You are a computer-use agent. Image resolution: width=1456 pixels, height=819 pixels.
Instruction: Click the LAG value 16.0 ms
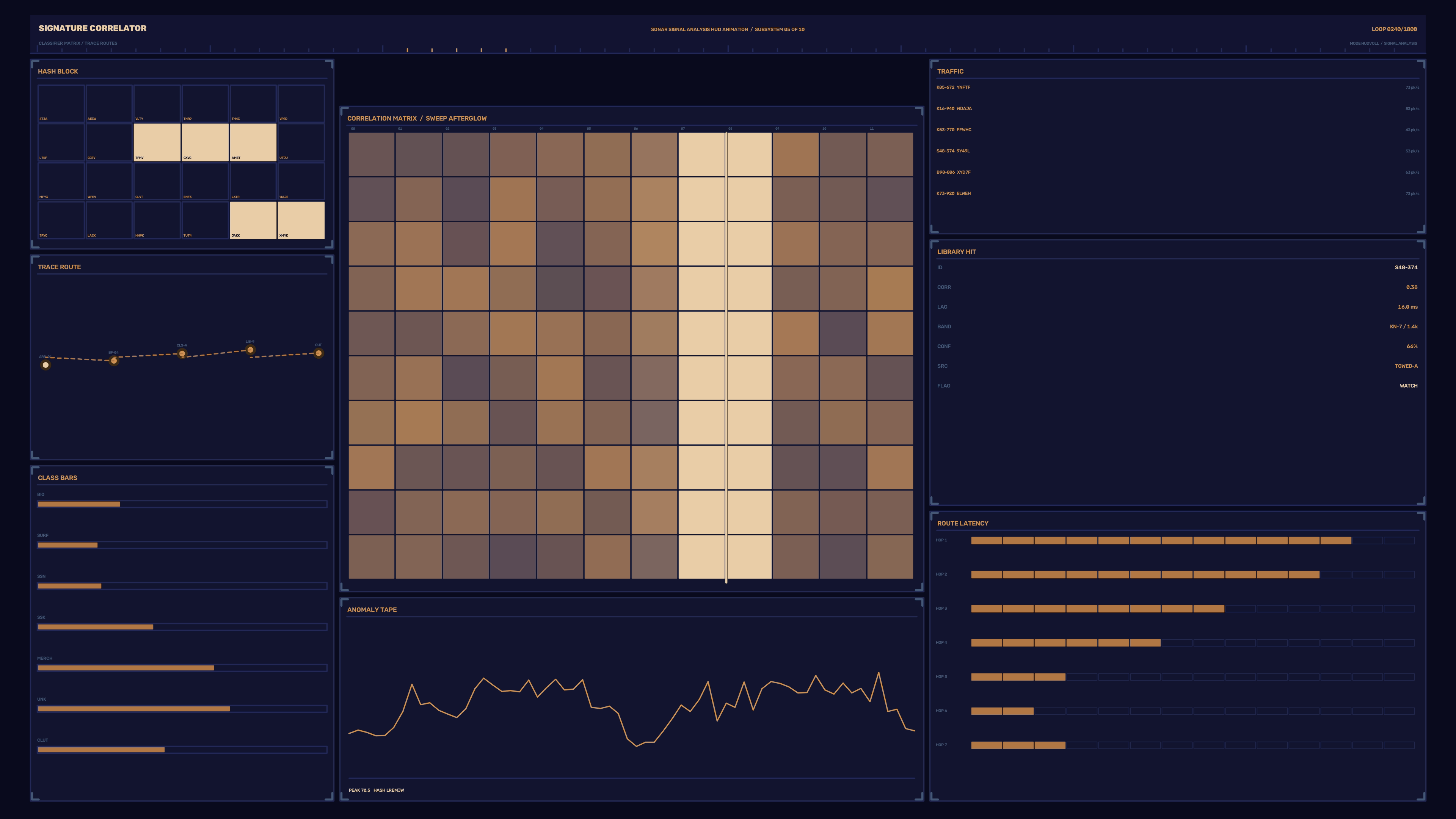[x=1407, y=307]
